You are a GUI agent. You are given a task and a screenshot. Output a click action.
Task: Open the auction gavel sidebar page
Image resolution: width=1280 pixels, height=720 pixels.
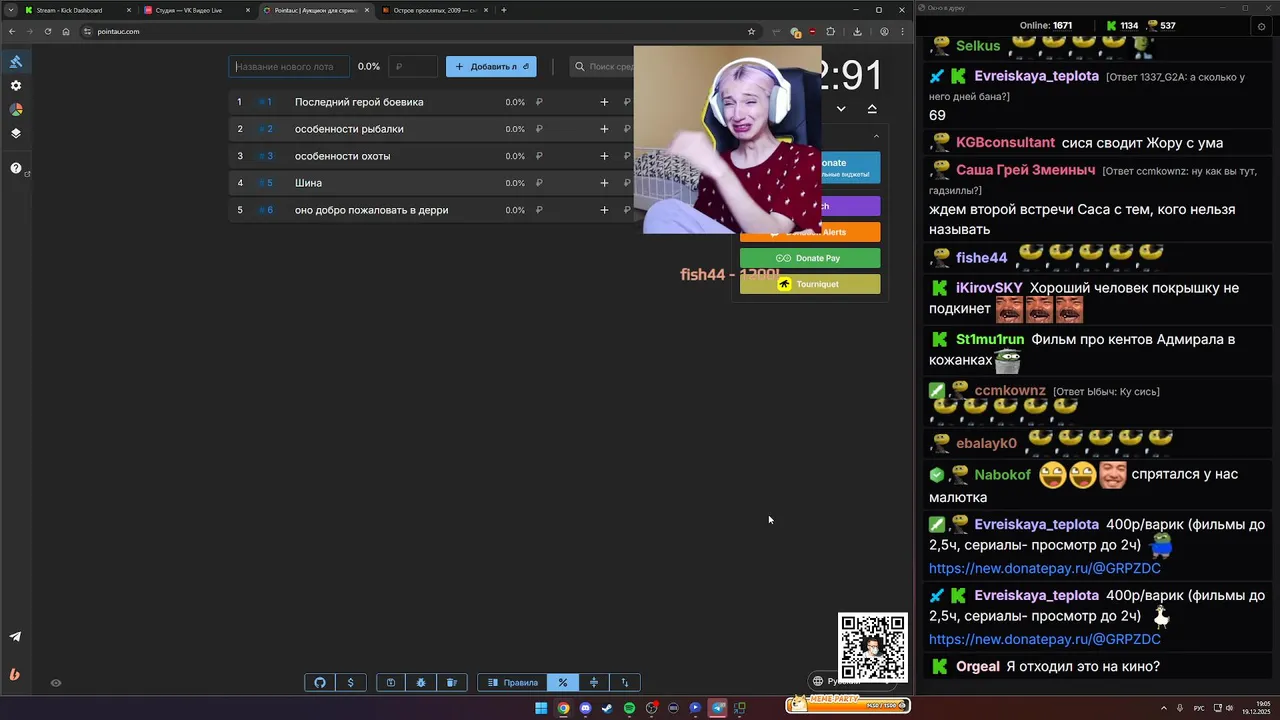point(16,62)
